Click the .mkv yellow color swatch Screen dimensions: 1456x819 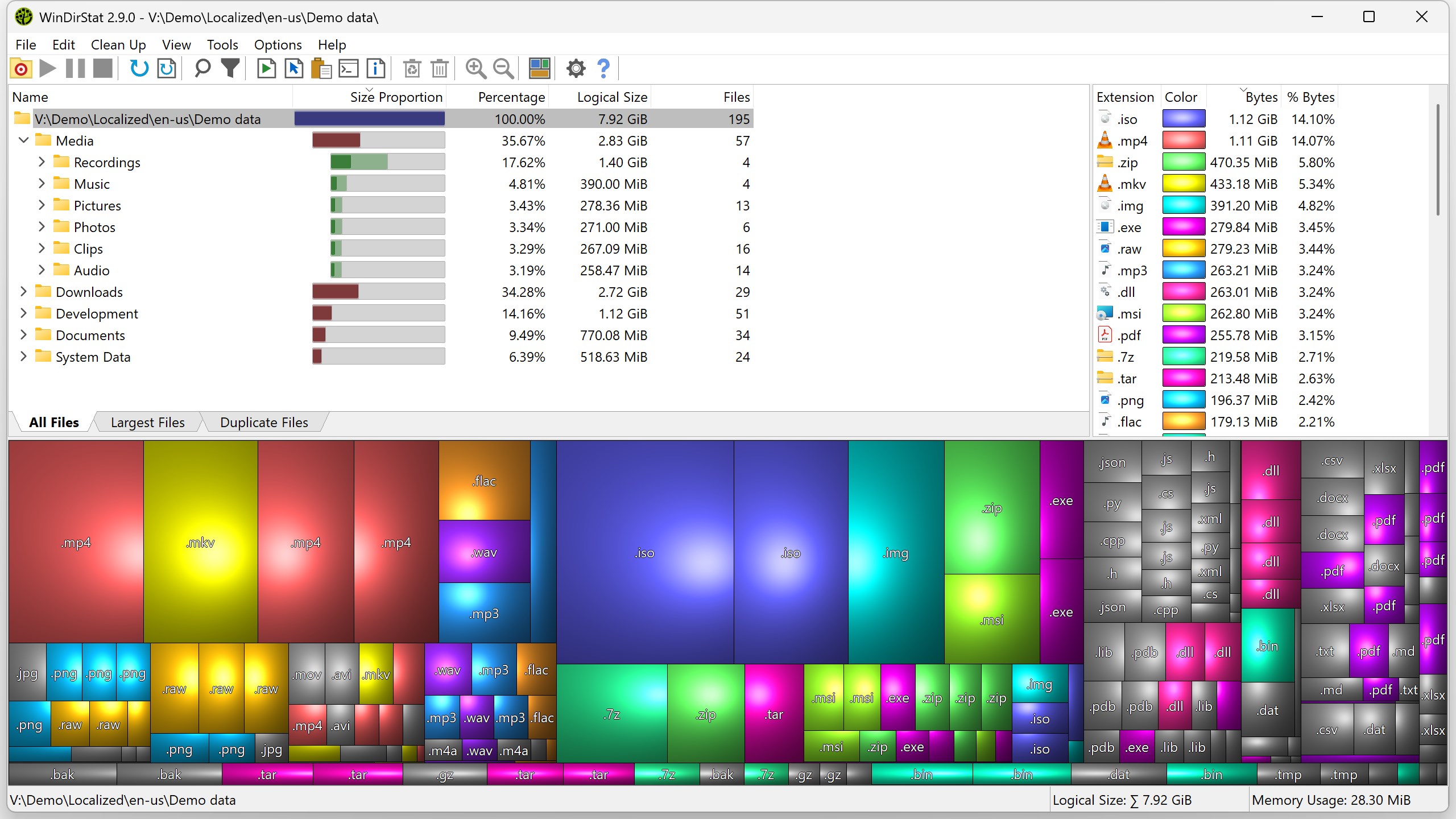tap(1184, 184)
